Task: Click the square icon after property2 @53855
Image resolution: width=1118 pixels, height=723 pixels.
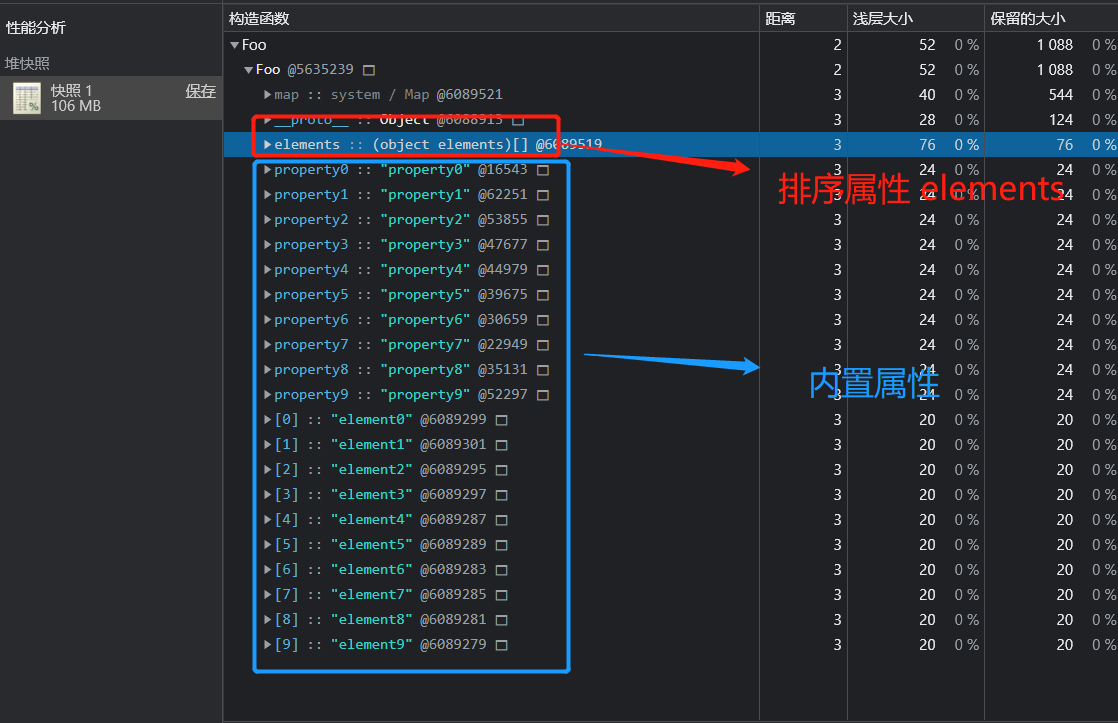Action: pos(543,220)
